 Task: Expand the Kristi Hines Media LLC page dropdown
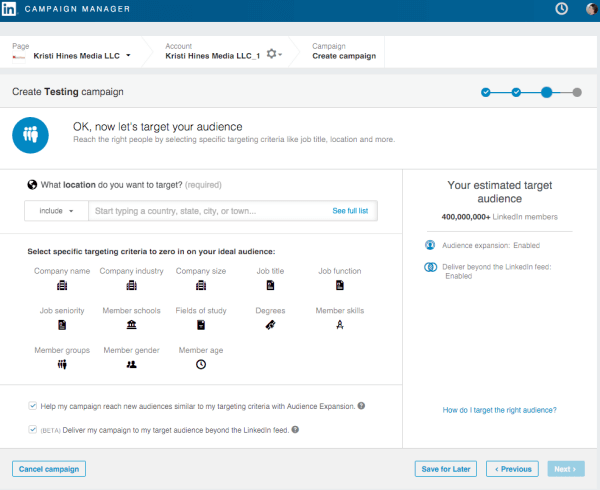(129, 55)
